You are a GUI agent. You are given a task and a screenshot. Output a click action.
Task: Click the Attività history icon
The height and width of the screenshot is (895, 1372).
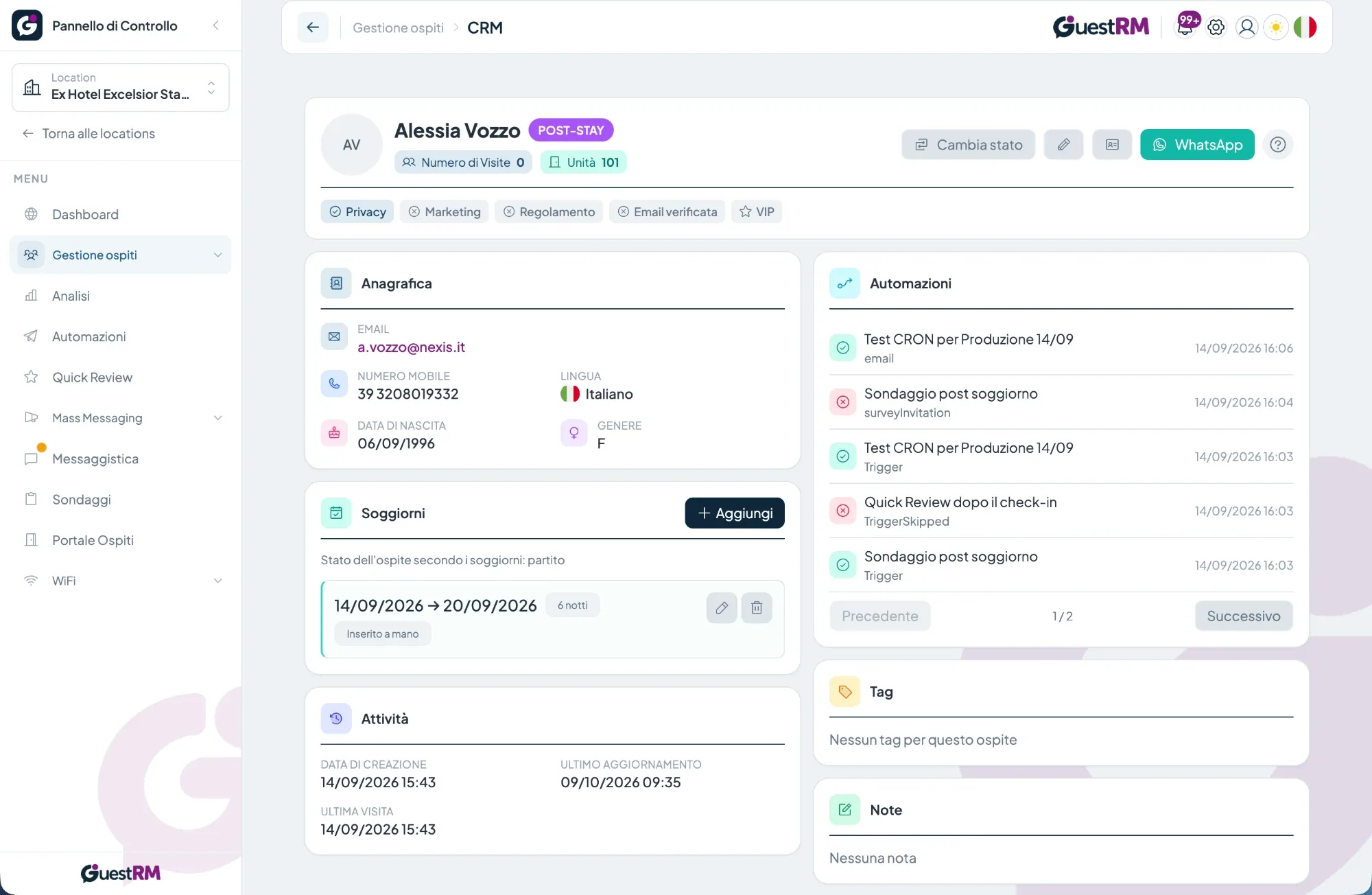click(336, 719)
